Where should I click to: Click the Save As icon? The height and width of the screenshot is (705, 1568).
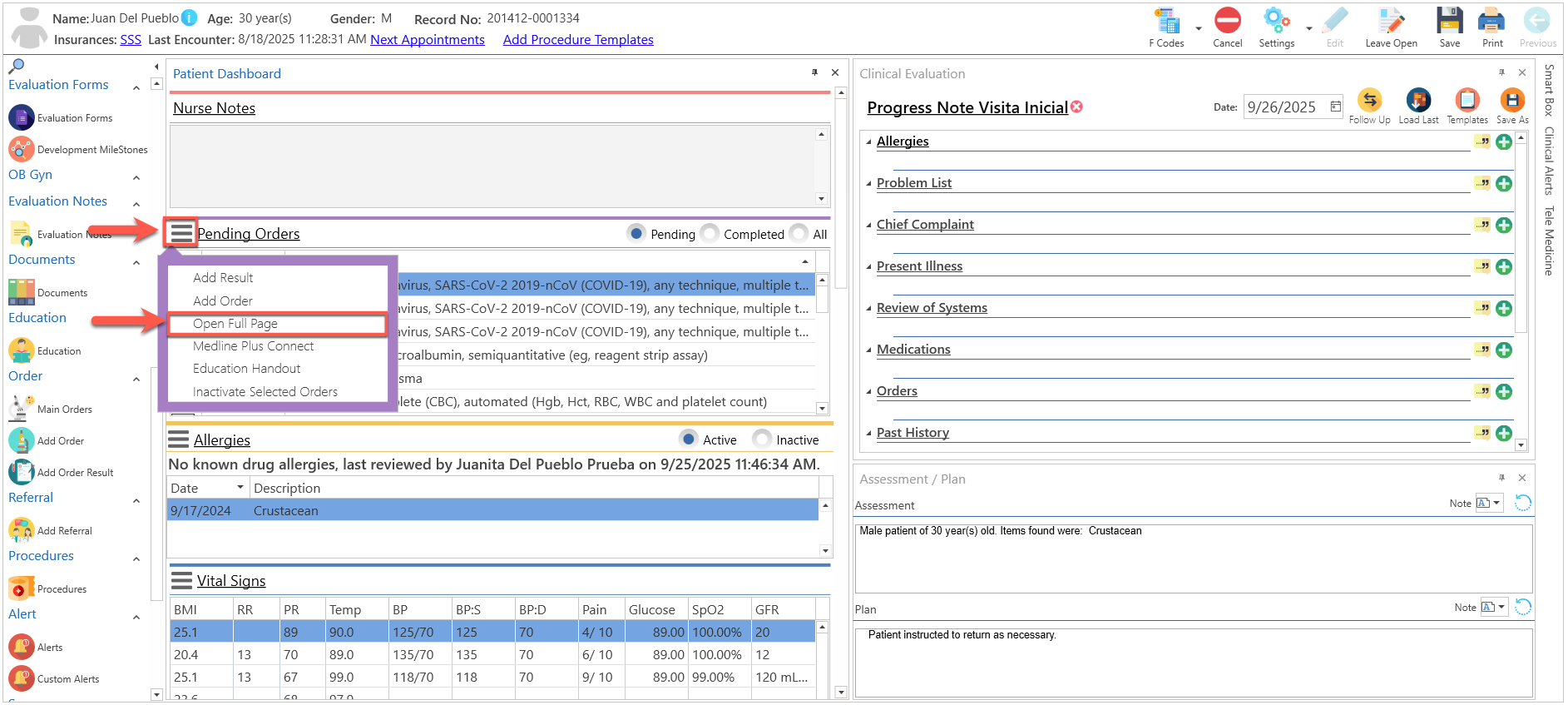pos(1511,100)
